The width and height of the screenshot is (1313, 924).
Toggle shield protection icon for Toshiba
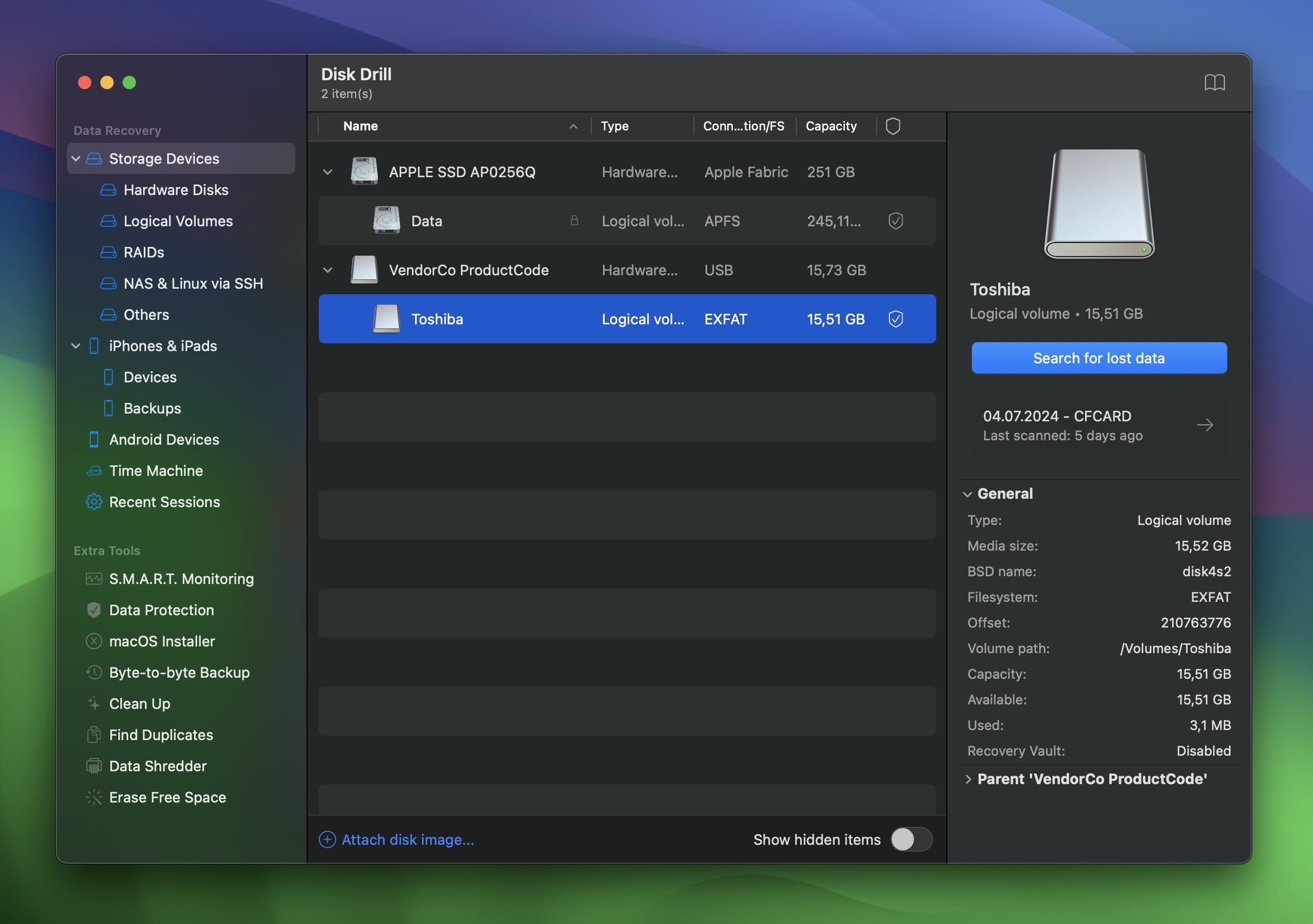[x=895, y=318]
